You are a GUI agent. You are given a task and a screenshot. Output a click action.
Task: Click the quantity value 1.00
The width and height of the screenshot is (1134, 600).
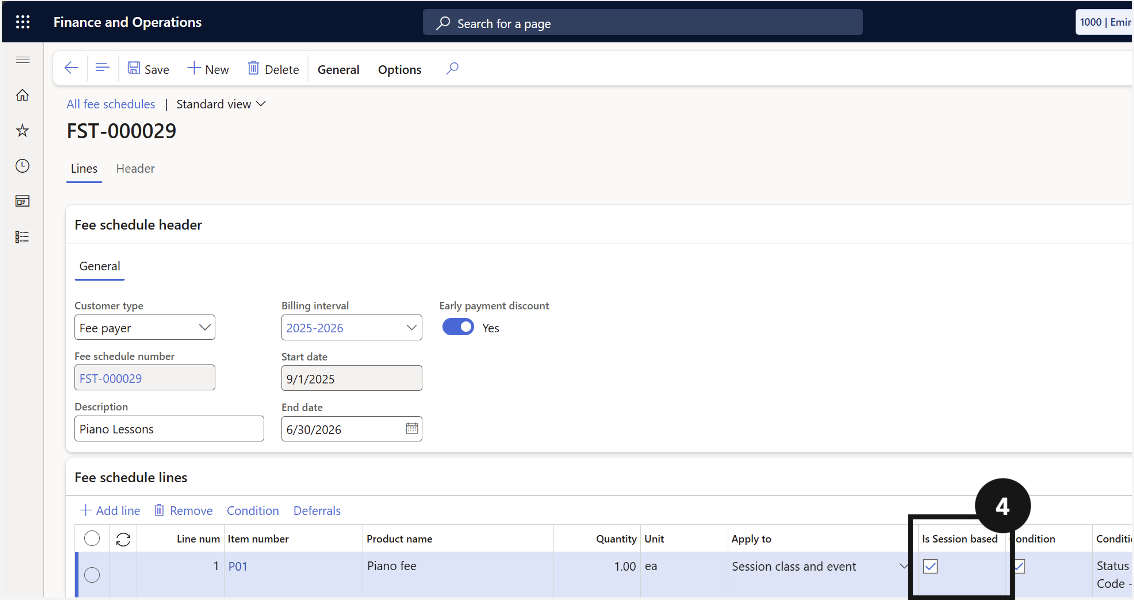624,566
